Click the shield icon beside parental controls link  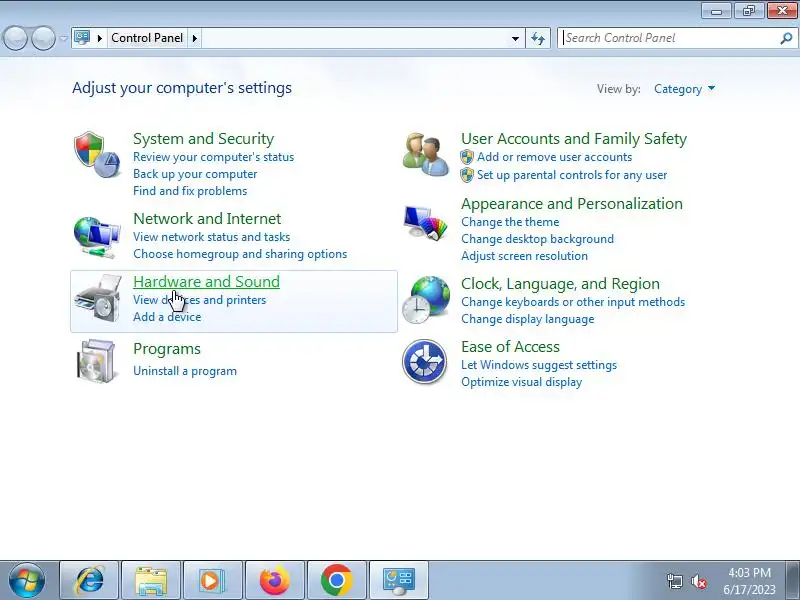click(x=467, y=175)
